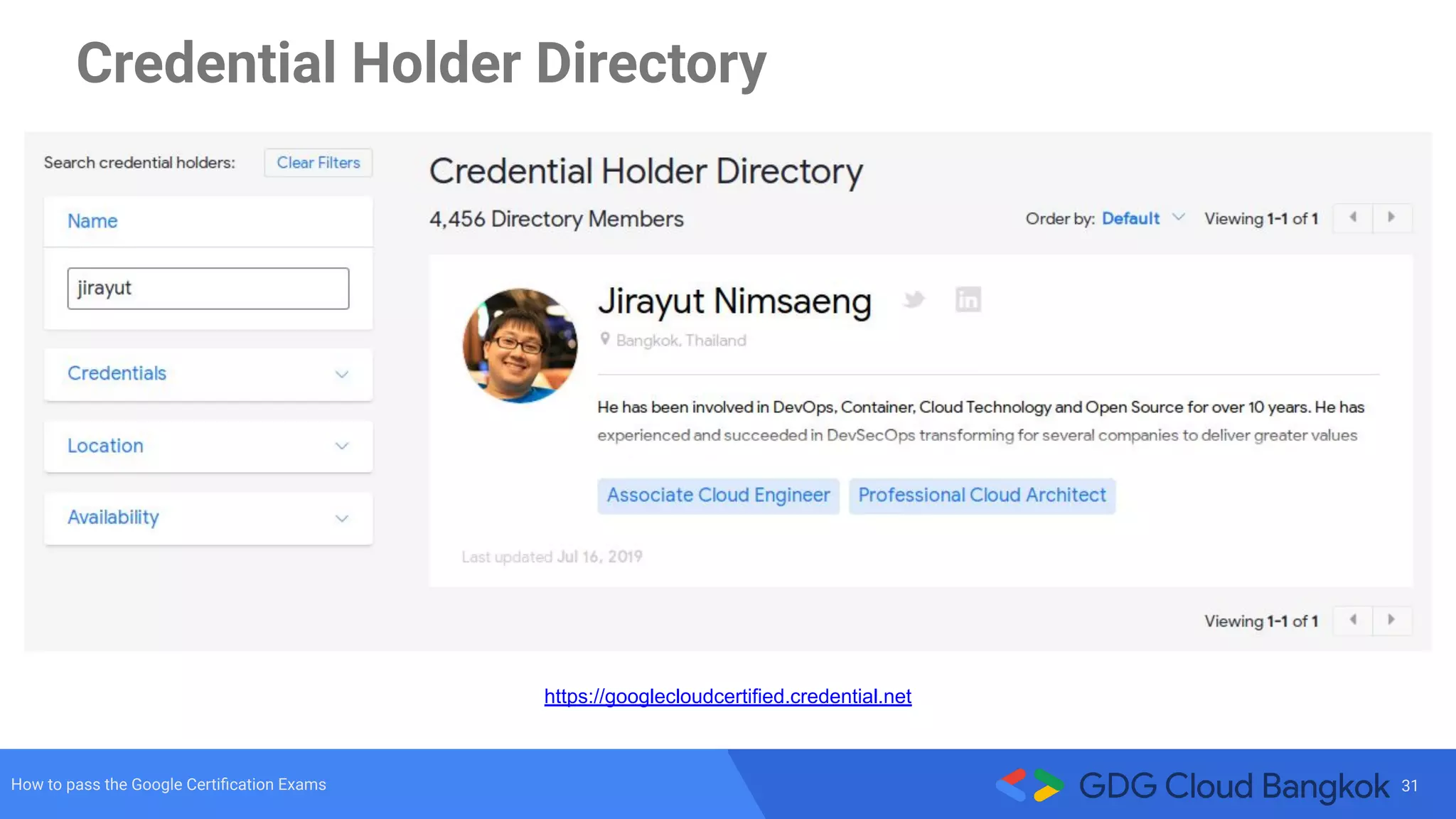Open Jirayut Nimsaeng's Twitter profile icon

coord(914,299)
